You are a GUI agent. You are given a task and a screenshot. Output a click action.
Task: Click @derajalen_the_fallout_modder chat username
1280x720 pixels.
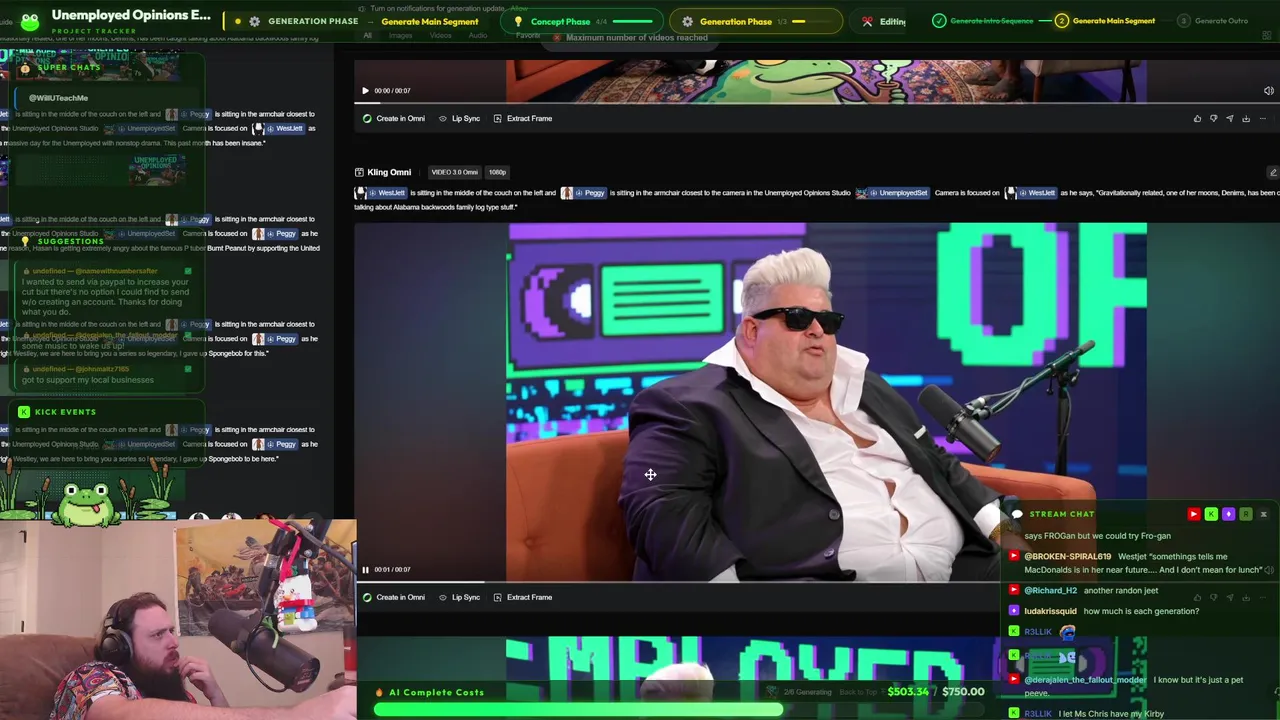click(x=1085, y=680)
